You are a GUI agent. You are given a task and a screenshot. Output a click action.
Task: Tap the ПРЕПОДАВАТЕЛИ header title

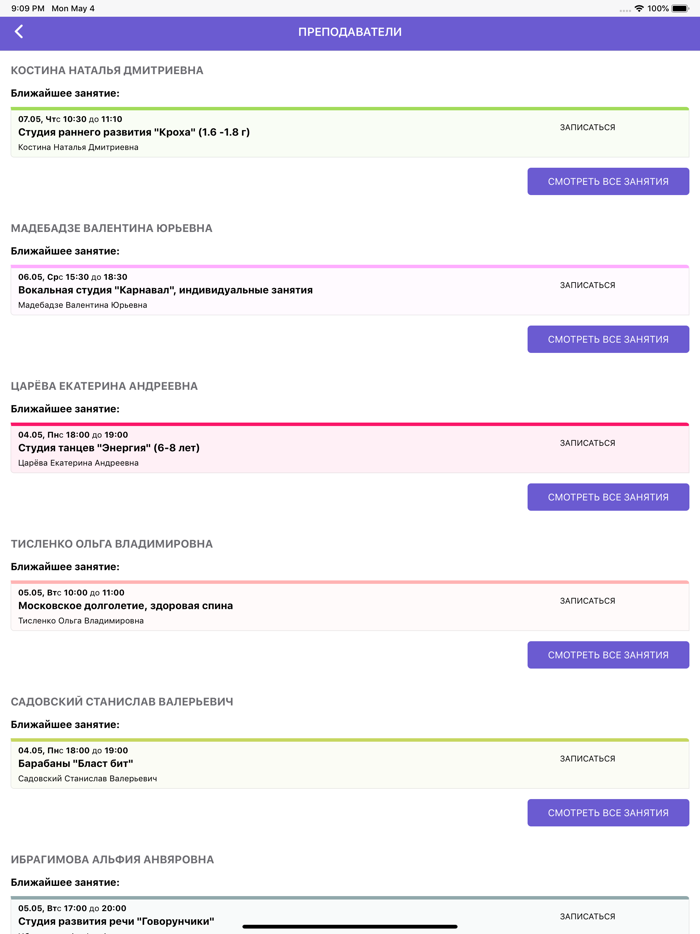(350, 32)
